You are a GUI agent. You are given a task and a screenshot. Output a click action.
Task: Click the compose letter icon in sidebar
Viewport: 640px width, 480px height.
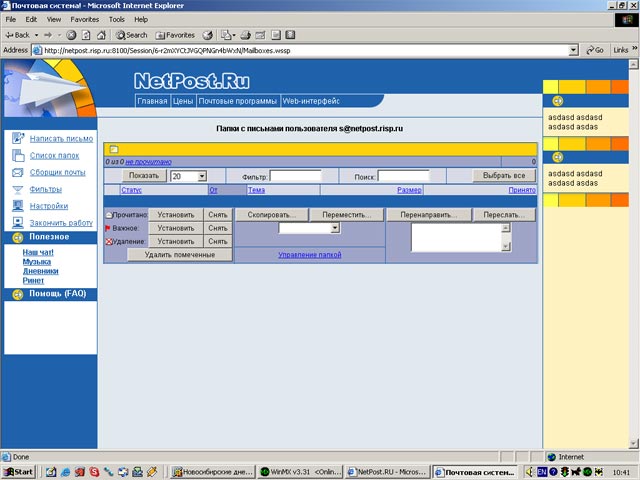[18, 138]
